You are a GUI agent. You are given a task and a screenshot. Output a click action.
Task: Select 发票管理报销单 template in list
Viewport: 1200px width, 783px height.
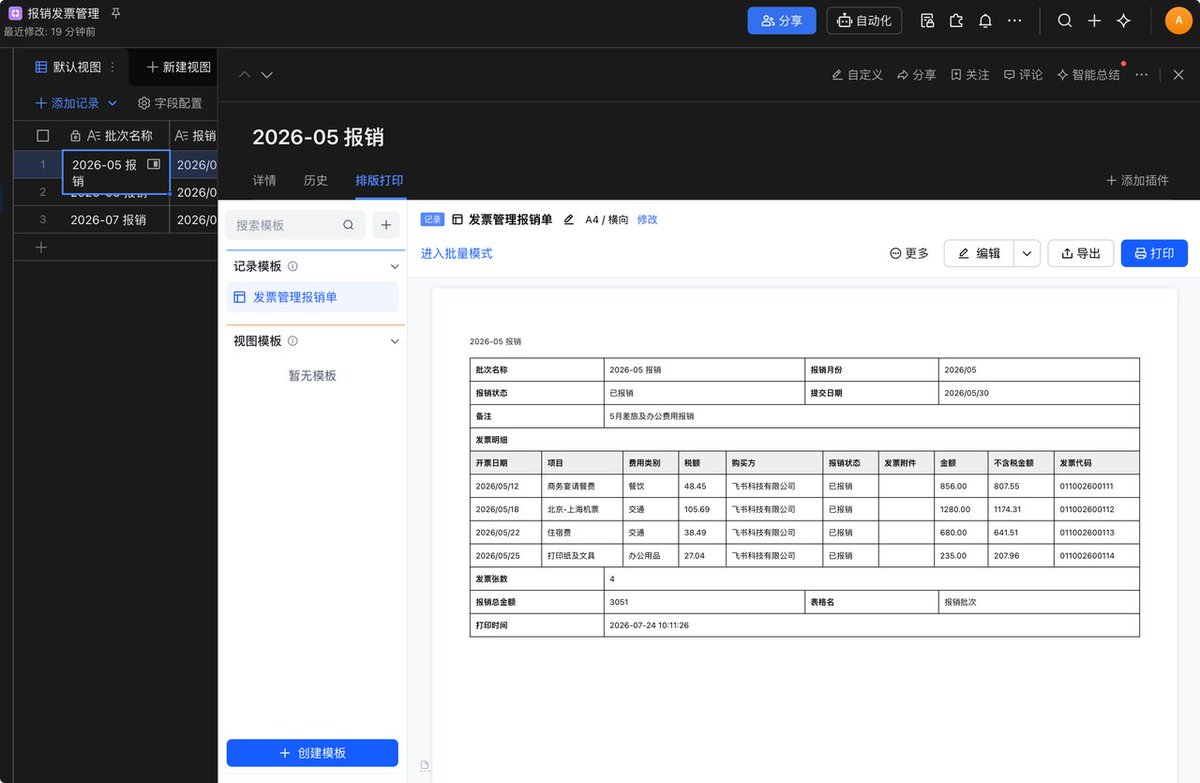tap(312, 297)
